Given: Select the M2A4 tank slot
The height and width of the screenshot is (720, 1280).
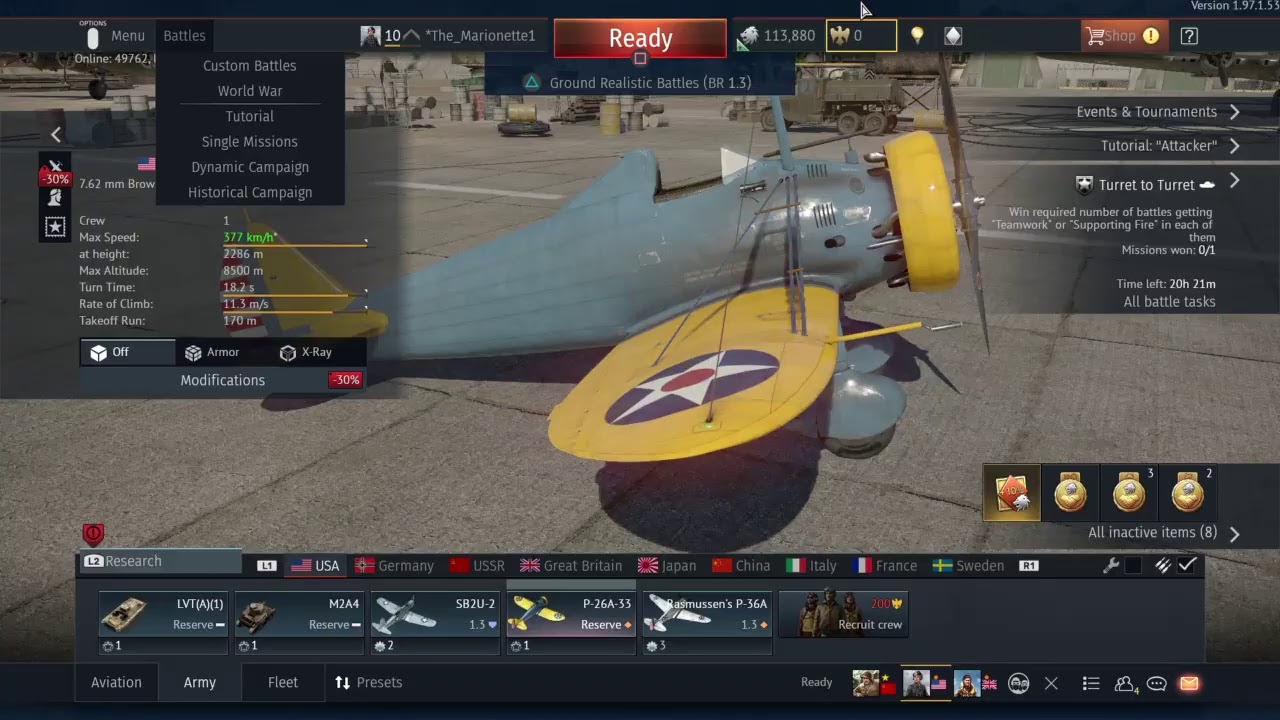Looking at the screenshot, I should tap(299, 622).
